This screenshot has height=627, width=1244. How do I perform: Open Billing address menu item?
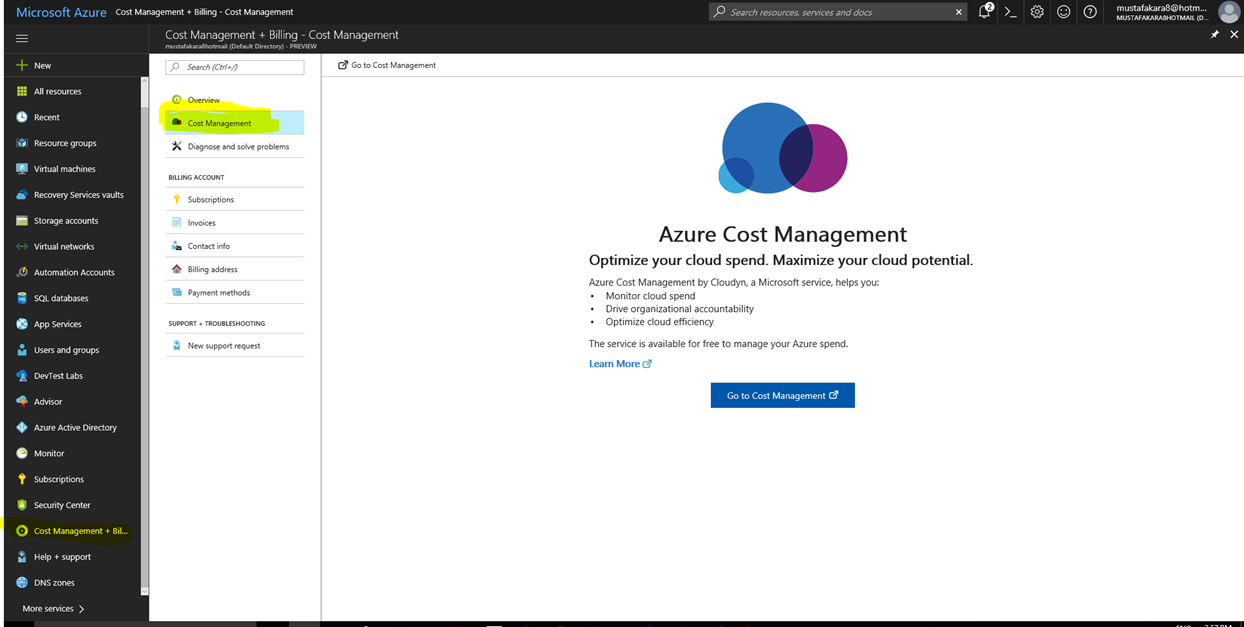tap(235, 269)
